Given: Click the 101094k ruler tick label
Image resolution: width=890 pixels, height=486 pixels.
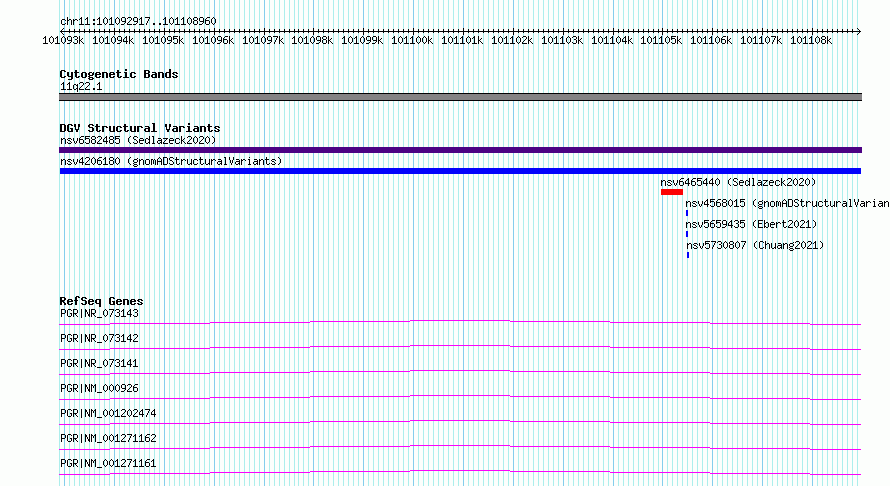Looking at the screenshot, I should [113, 40].
